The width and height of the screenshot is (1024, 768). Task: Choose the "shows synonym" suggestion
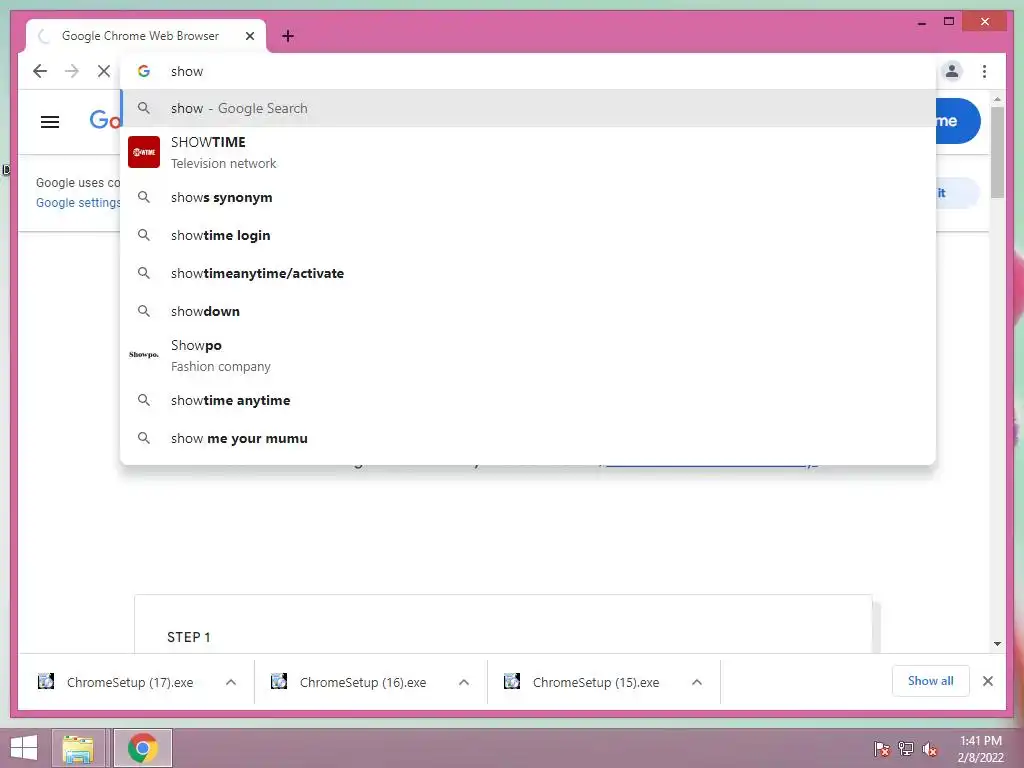click(528, 197)
